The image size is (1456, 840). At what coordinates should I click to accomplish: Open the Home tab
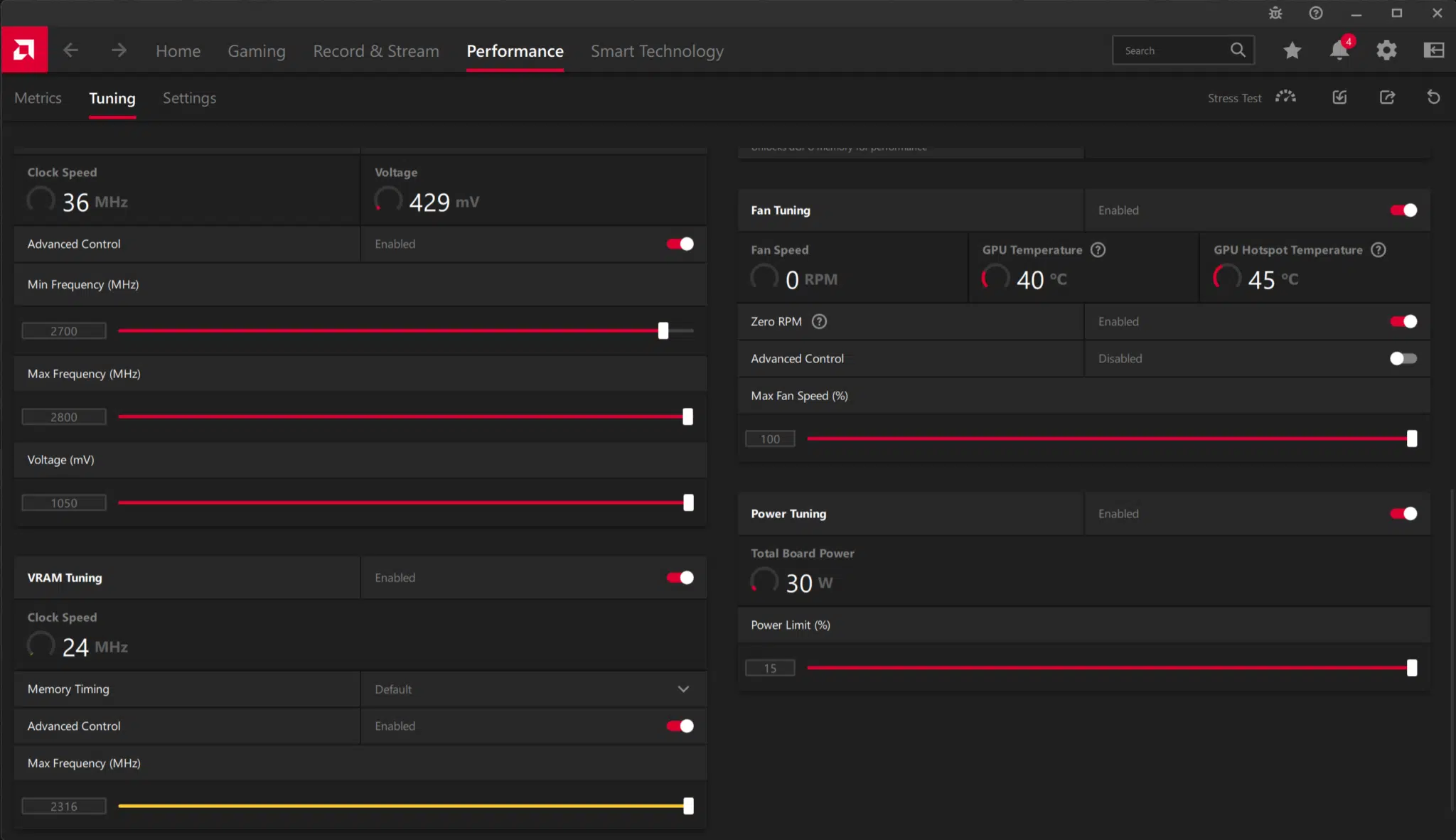[x=178, y=51]
